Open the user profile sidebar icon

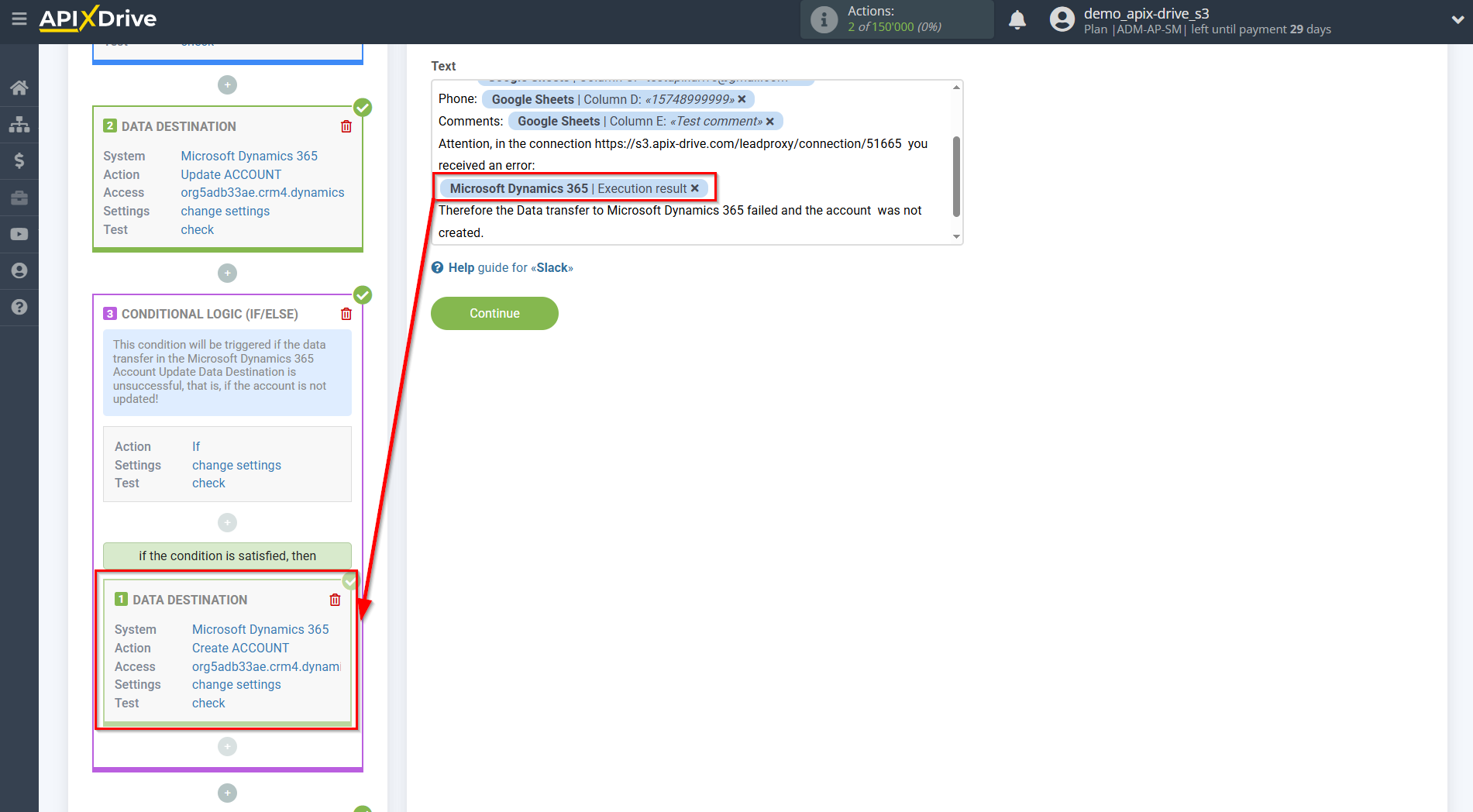[x=19, y=270]
